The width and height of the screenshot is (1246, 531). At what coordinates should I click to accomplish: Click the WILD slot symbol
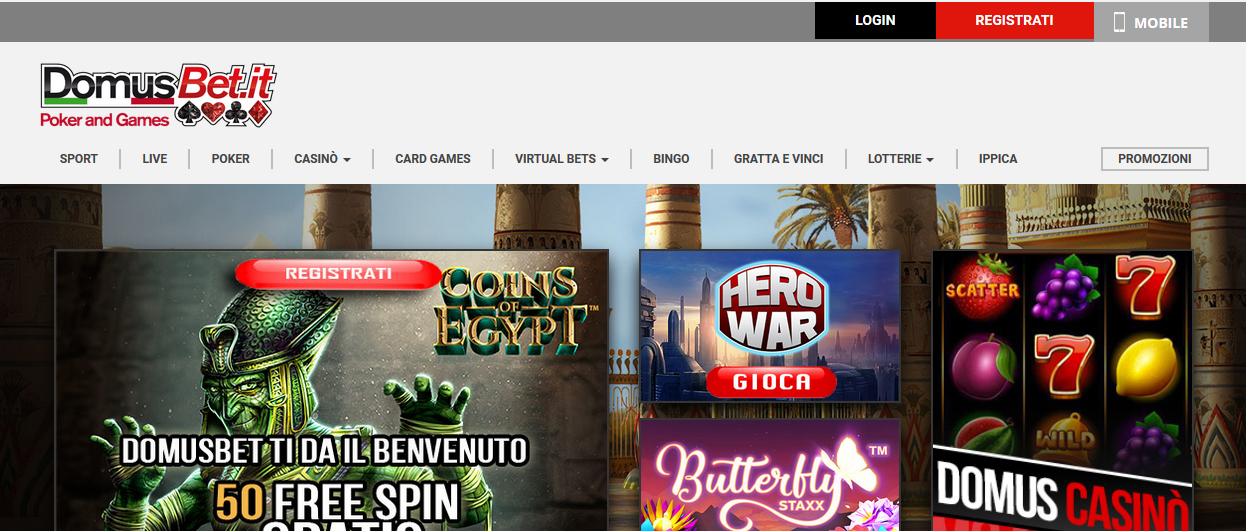tap(1064, 437)
